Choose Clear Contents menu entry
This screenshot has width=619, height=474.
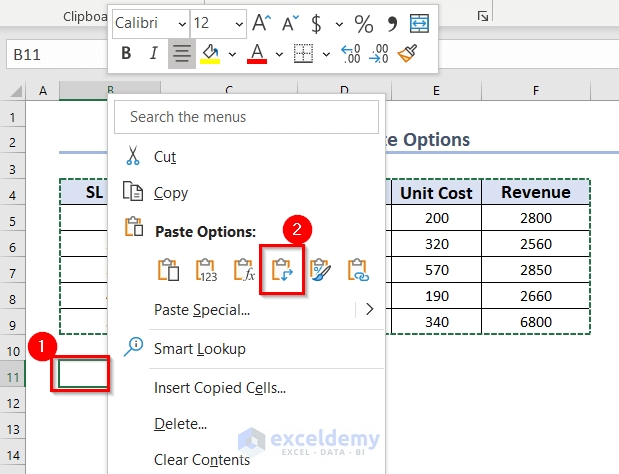(x=202, y=460)
